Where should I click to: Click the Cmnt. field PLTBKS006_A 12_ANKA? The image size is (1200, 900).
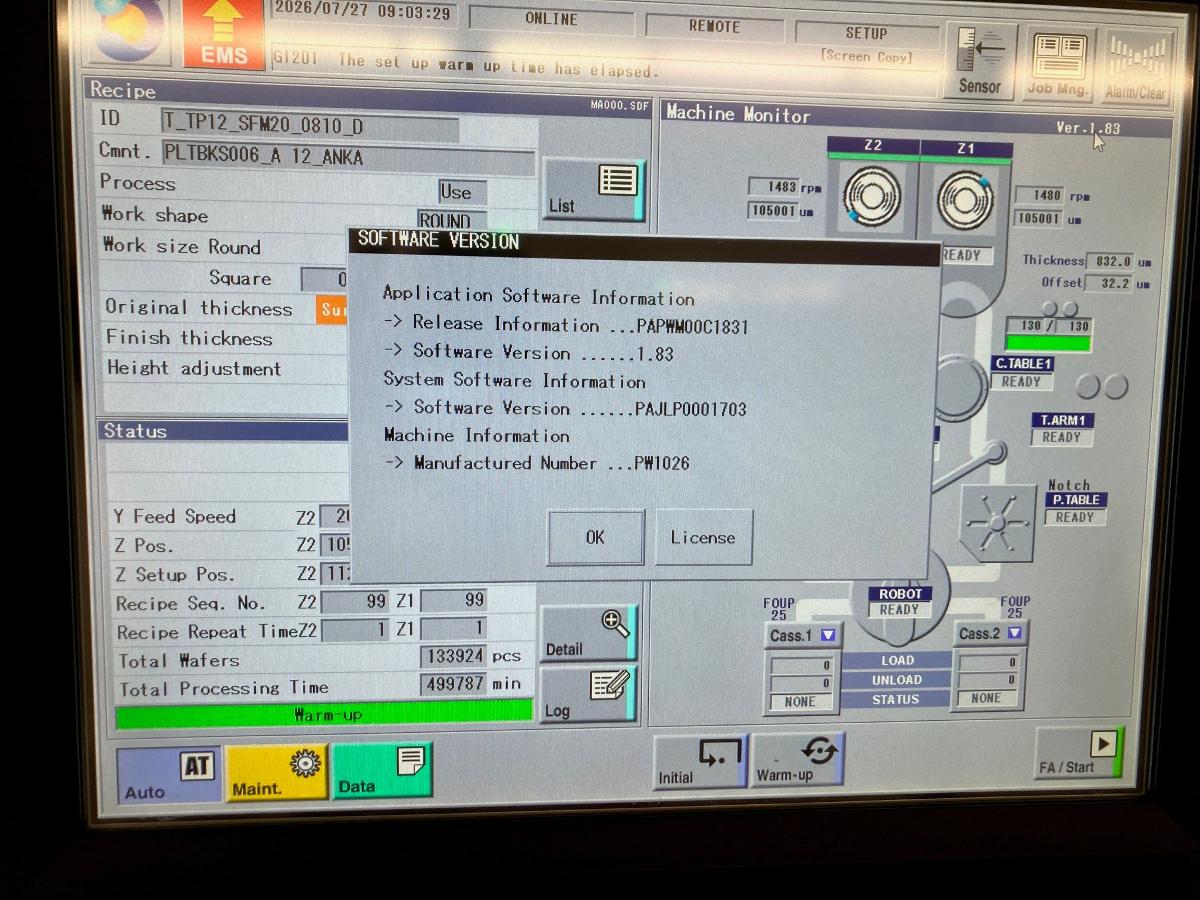tap(349, 158)
